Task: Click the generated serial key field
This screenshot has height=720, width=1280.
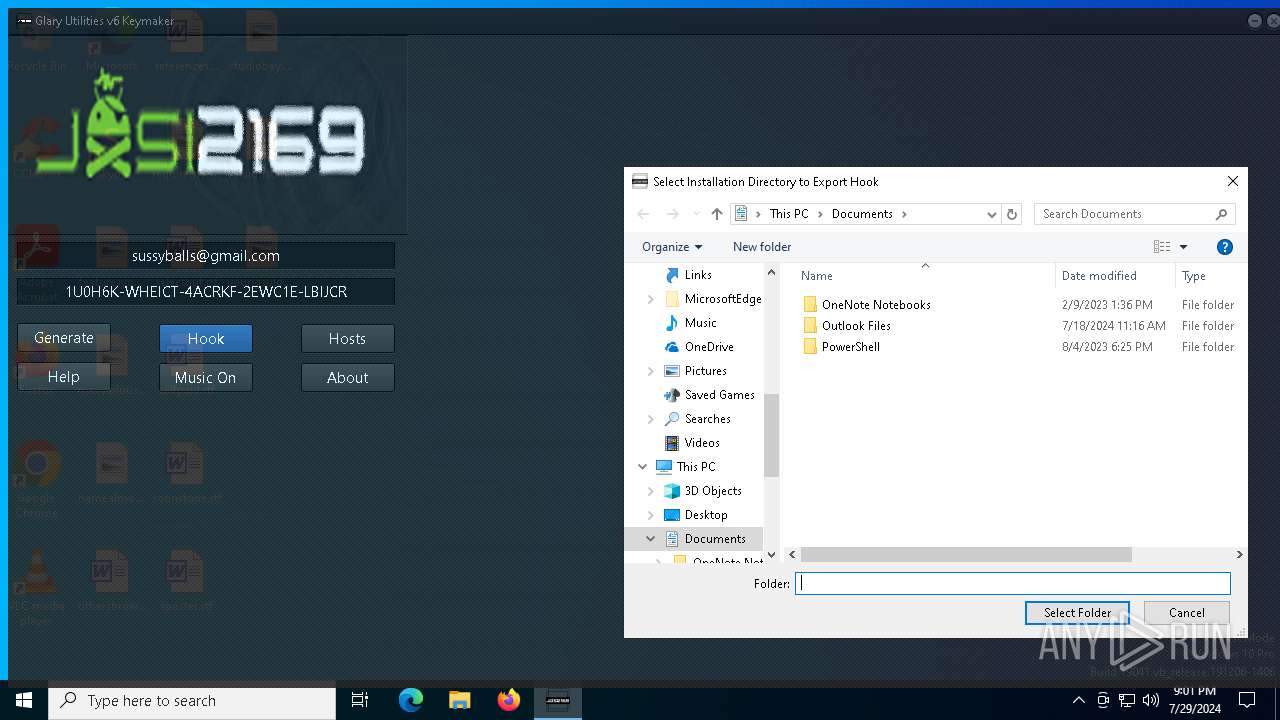Action: (x=206, y=291)
